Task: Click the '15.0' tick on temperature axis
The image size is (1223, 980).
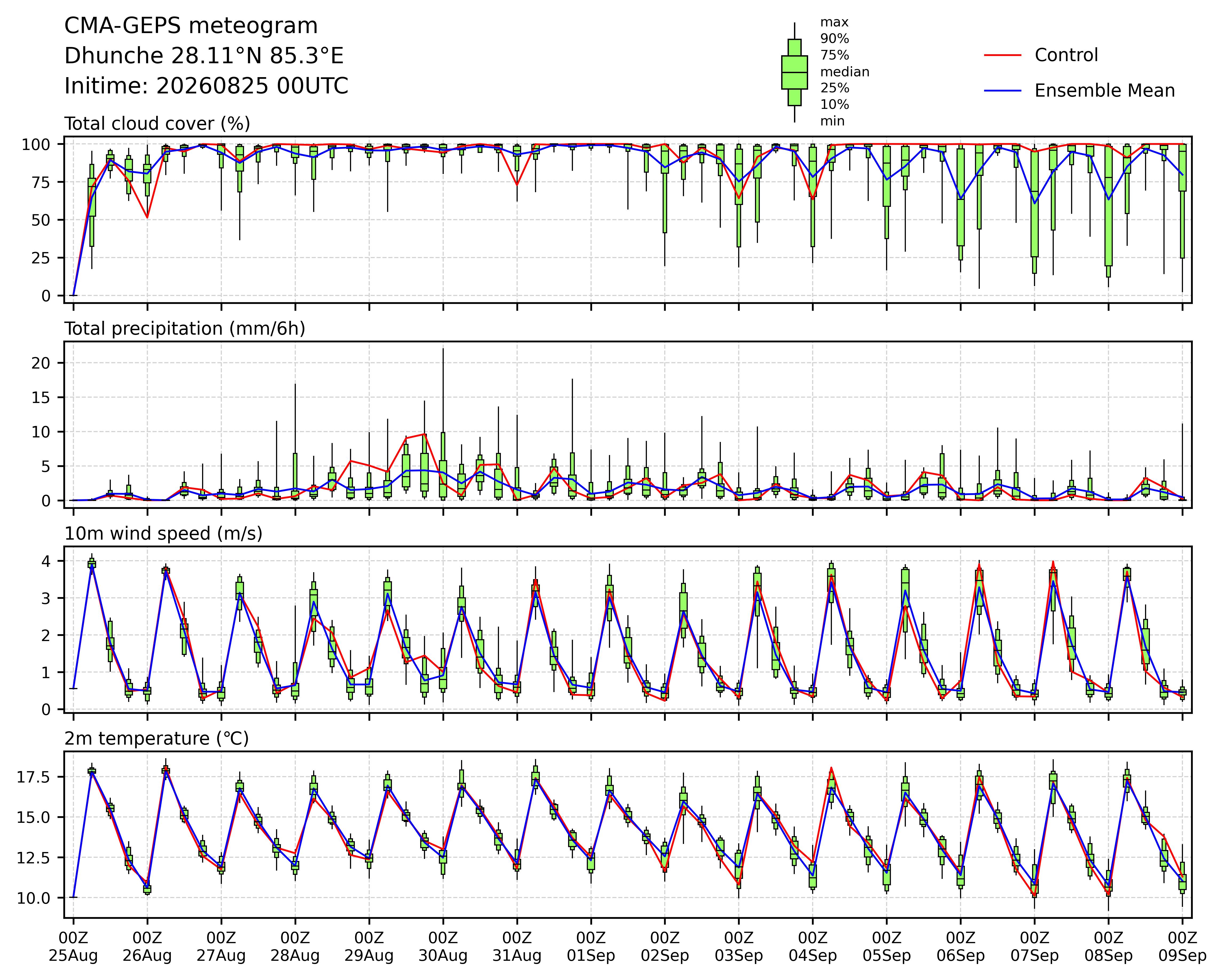Action: [33, 817]
